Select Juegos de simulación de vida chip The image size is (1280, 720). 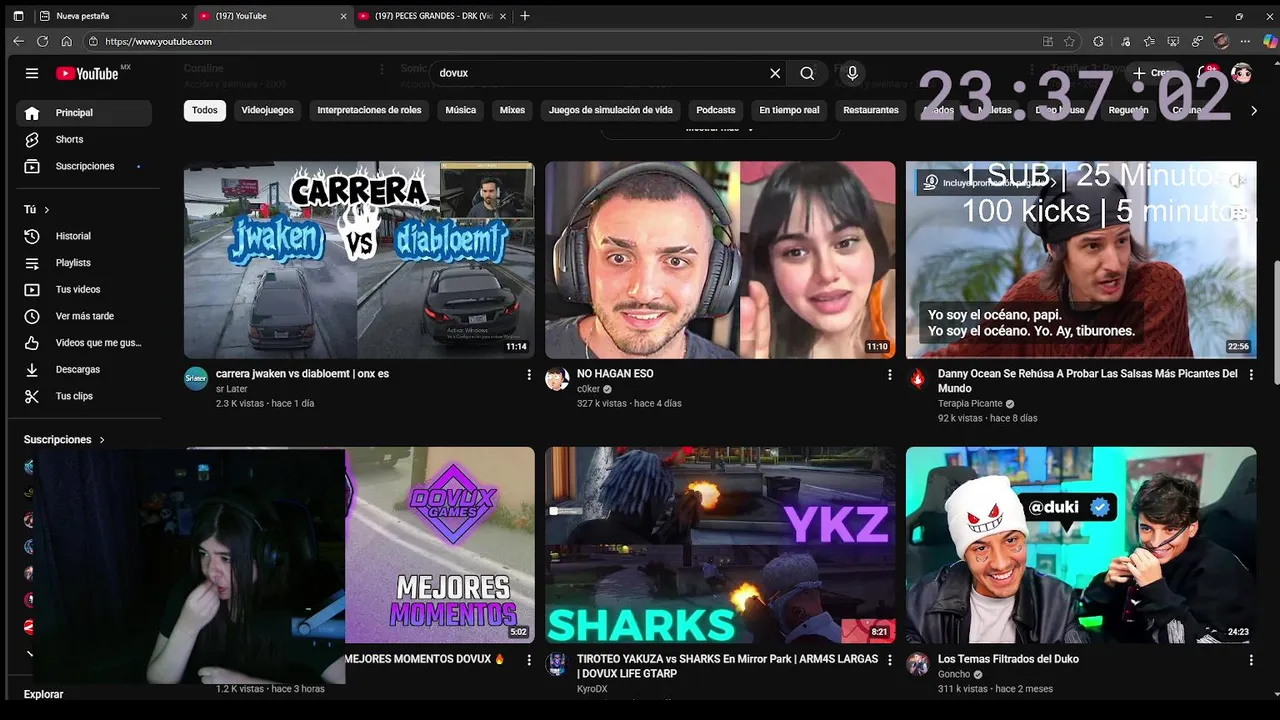pos(610,110)
